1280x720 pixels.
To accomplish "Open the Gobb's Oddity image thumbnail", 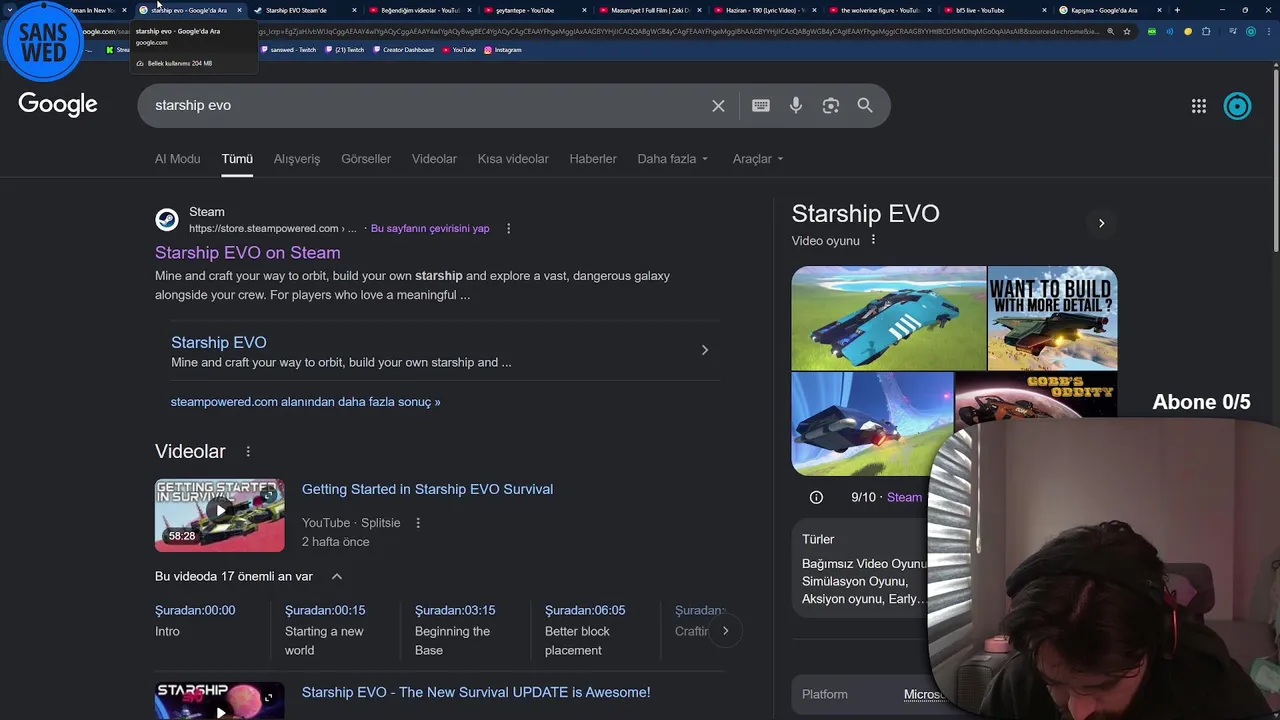I will [1036, 398].
